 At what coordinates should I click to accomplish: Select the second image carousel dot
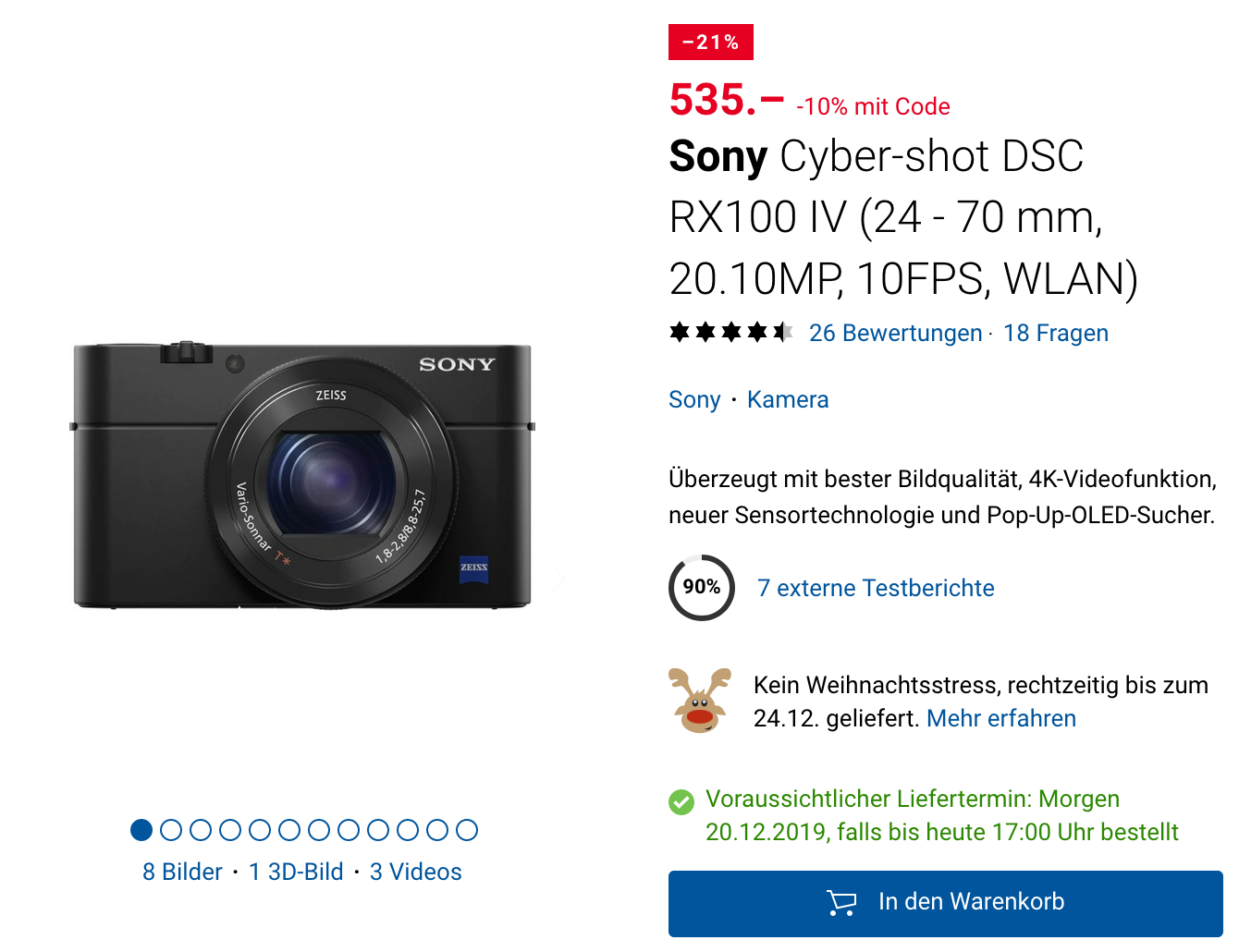(171, 830)
